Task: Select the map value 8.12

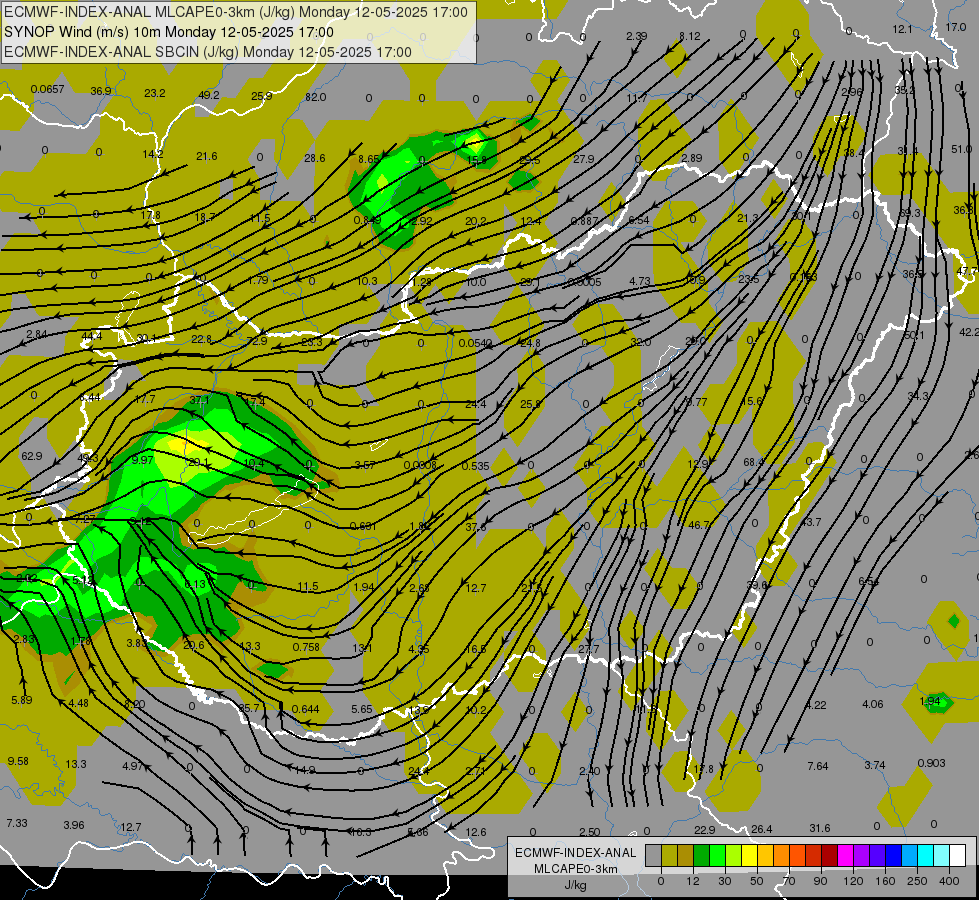Action: [x=690, y=36]
